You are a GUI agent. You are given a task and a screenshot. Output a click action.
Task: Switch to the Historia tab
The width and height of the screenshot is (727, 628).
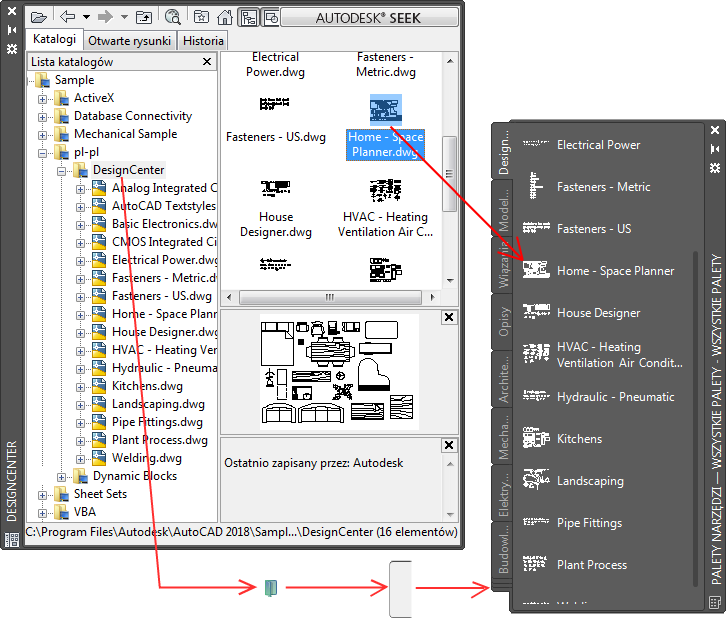[x=203, y=41]
